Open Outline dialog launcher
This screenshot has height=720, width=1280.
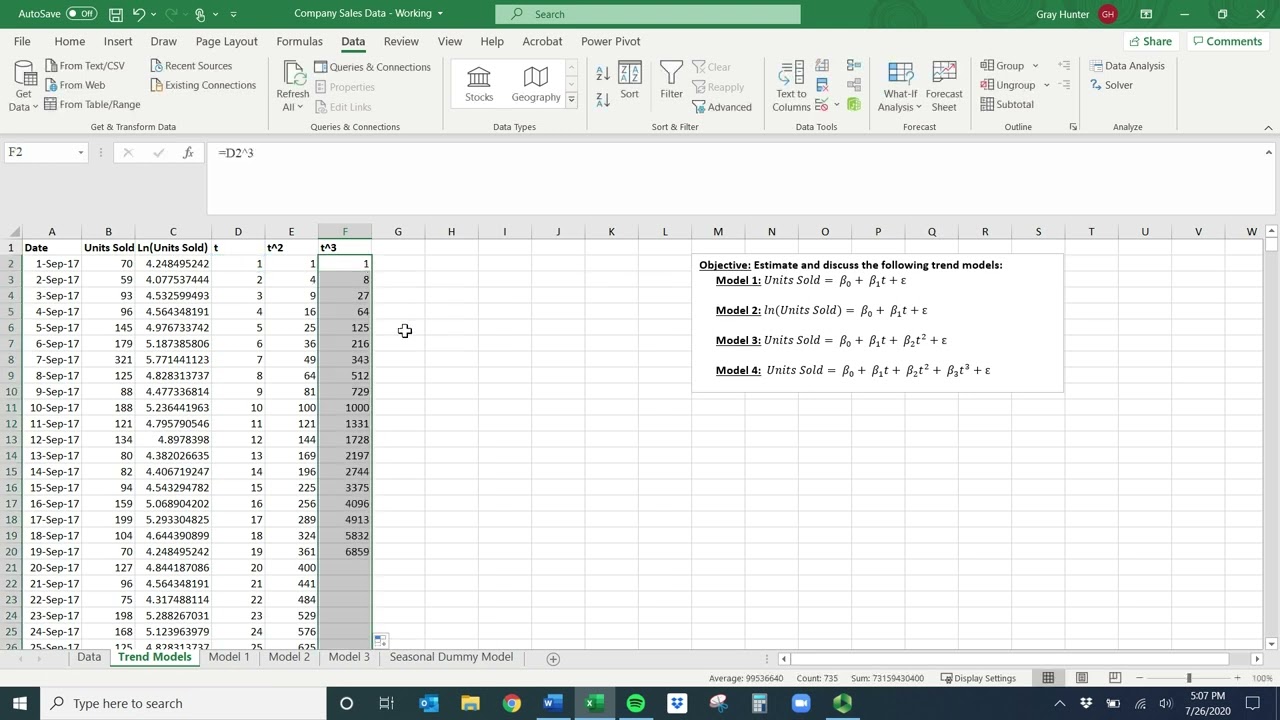1073,127
